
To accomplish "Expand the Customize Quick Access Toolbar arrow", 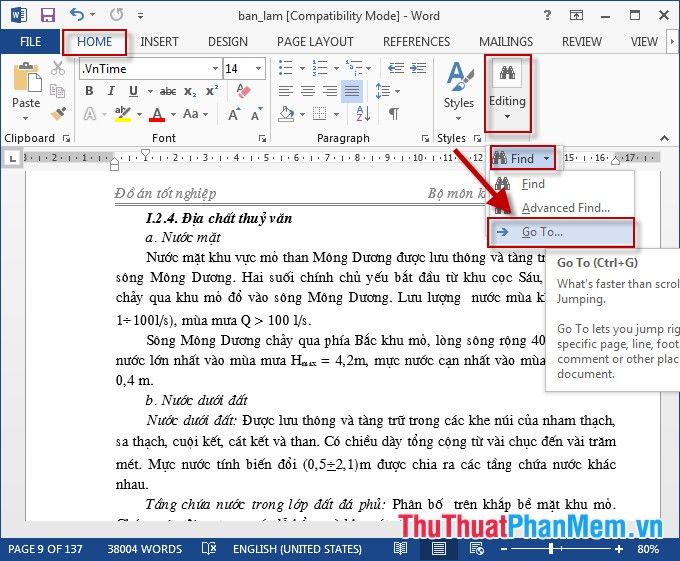I will click(140, 16).
